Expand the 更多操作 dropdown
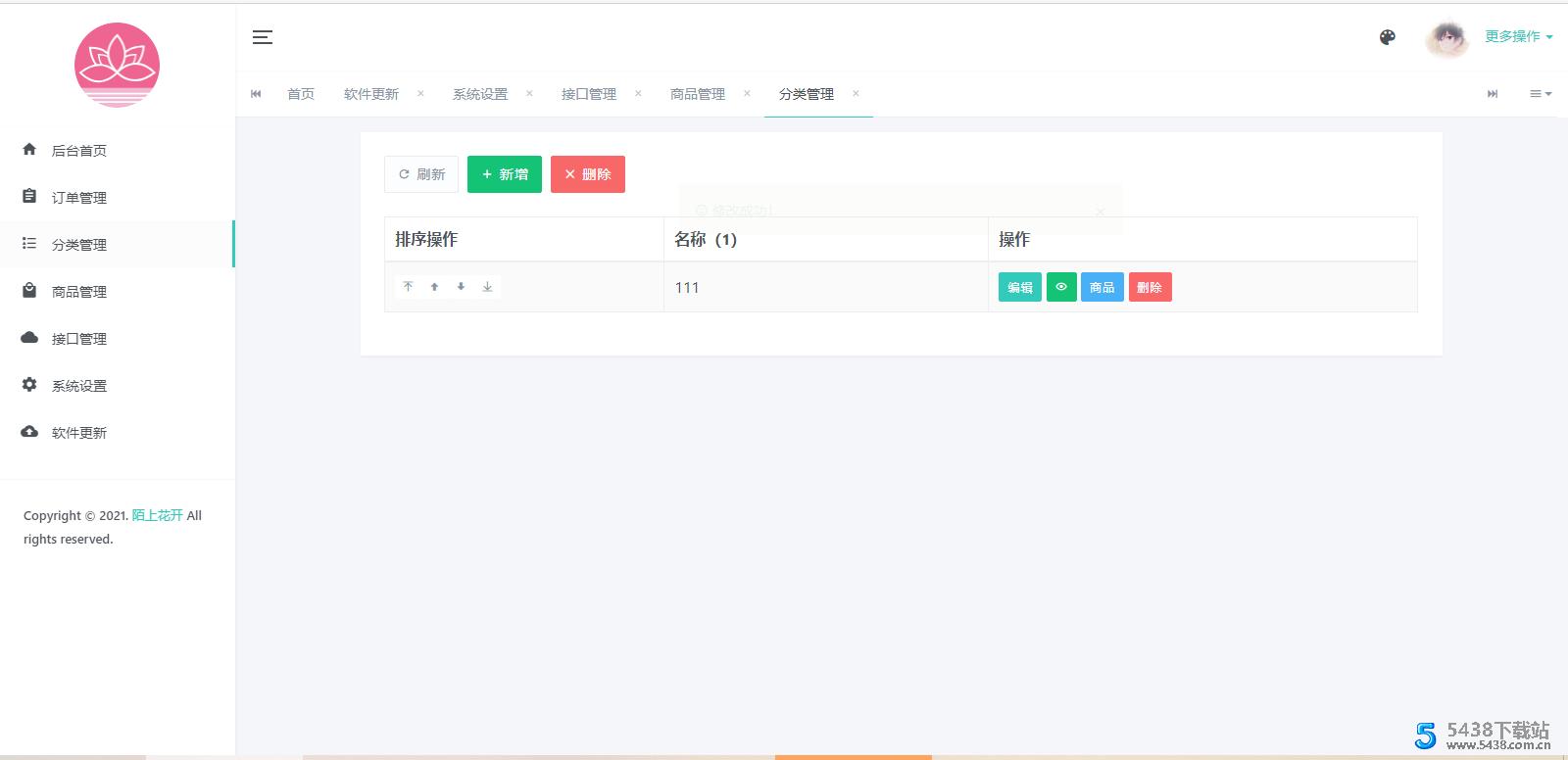The height and width of the screenshot is (760, 1568). pos(1518,36)
